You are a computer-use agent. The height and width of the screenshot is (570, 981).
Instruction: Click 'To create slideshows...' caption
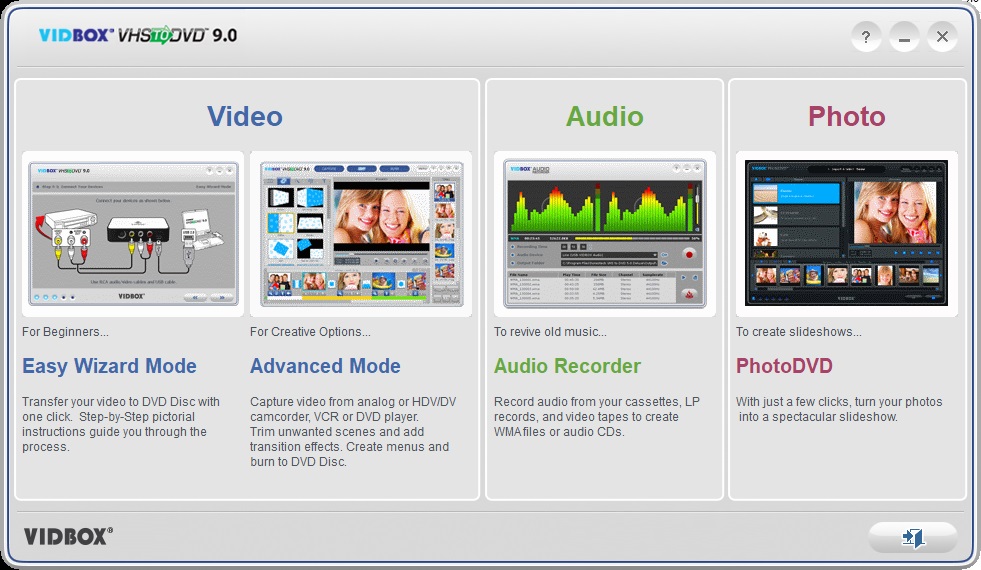pos(798,332)
